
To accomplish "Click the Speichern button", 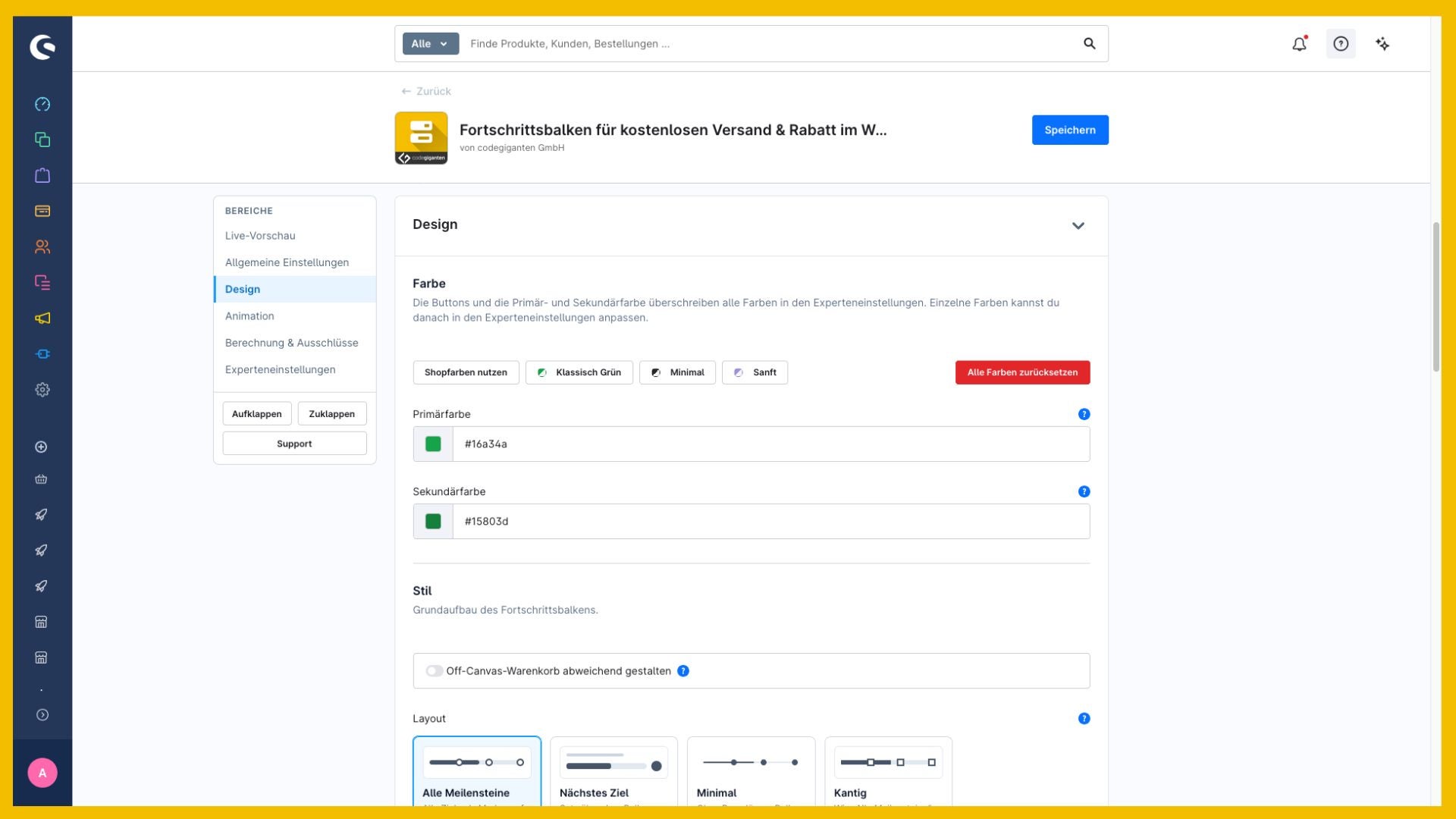I will pyautogui.click(x=1070, y=130).
